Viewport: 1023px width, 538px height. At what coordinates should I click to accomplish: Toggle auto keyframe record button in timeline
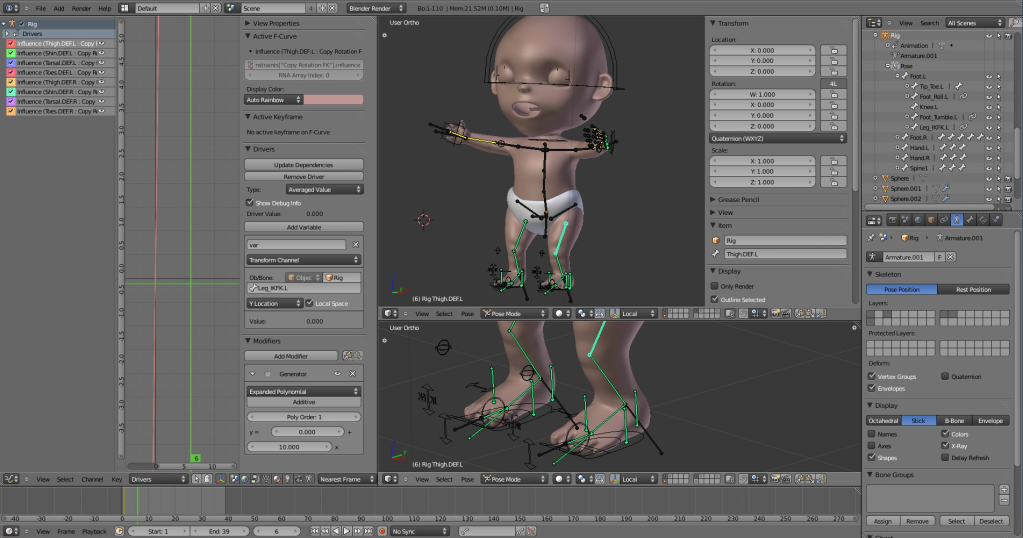382,531
